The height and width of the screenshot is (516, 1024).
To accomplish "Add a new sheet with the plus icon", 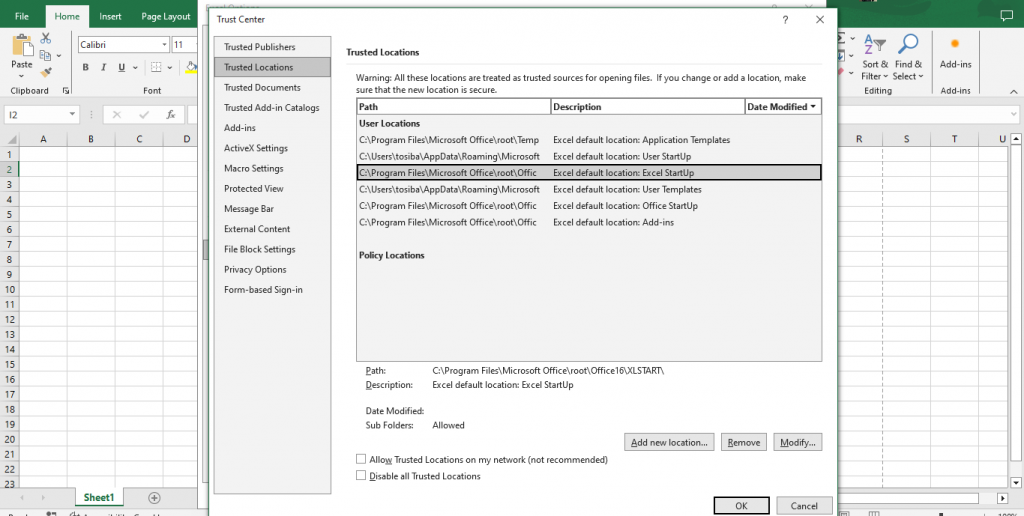I will (154, 497).
